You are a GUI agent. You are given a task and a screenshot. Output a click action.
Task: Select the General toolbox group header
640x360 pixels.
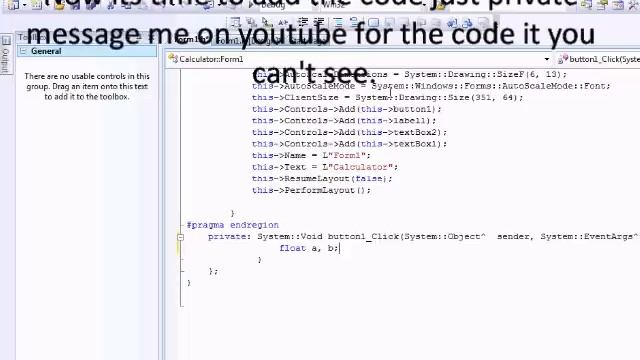point(87,51)
